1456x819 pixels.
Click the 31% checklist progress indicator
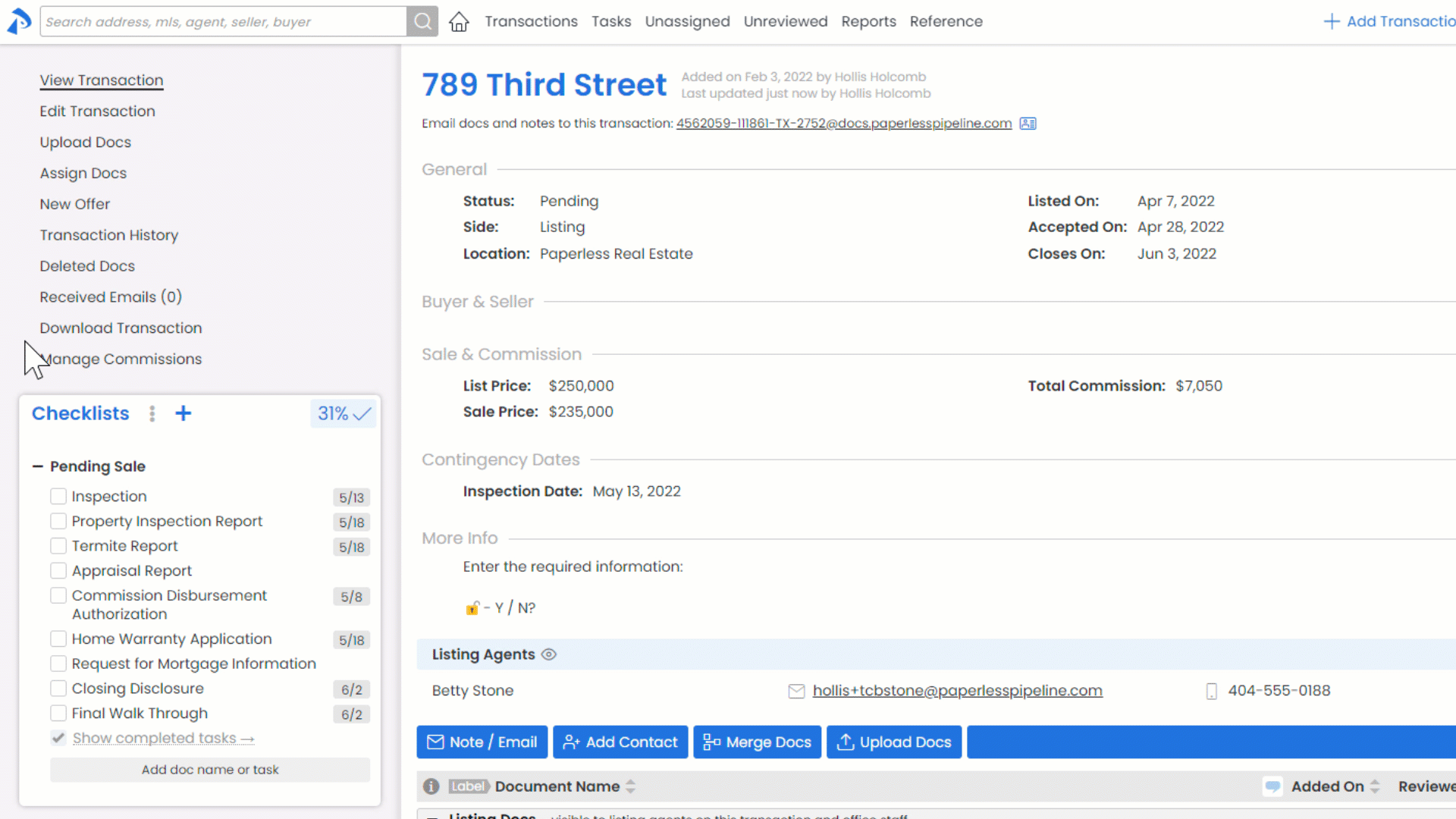[x=344, y=413]
